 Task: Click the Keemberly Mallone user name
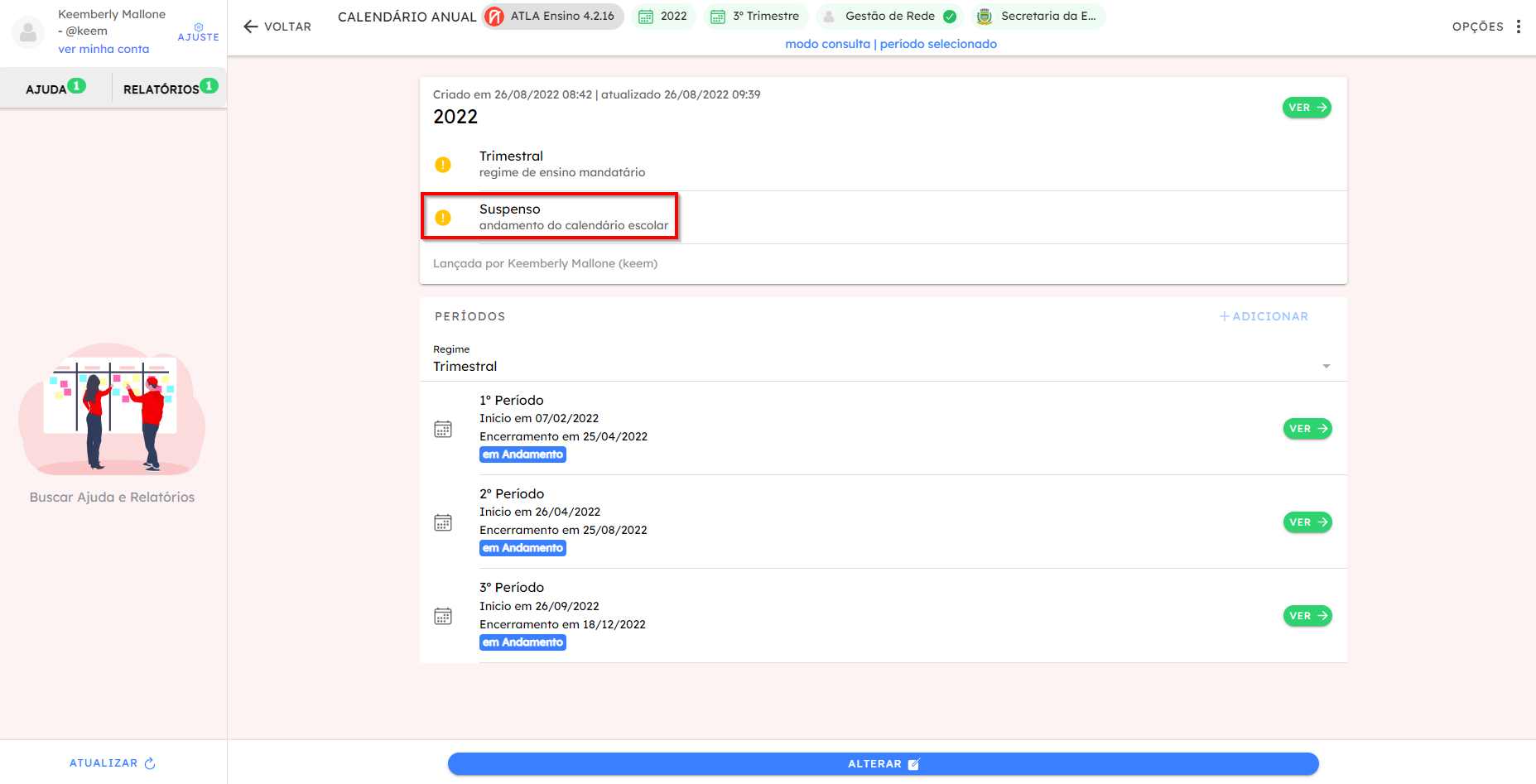pyautogui.click(x=112, y=14)
